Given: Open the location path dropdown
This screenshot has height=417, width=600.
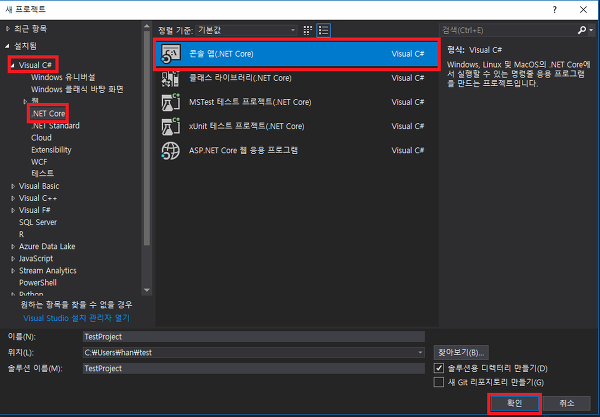Looking at the screenshot, I should [420, 352].
